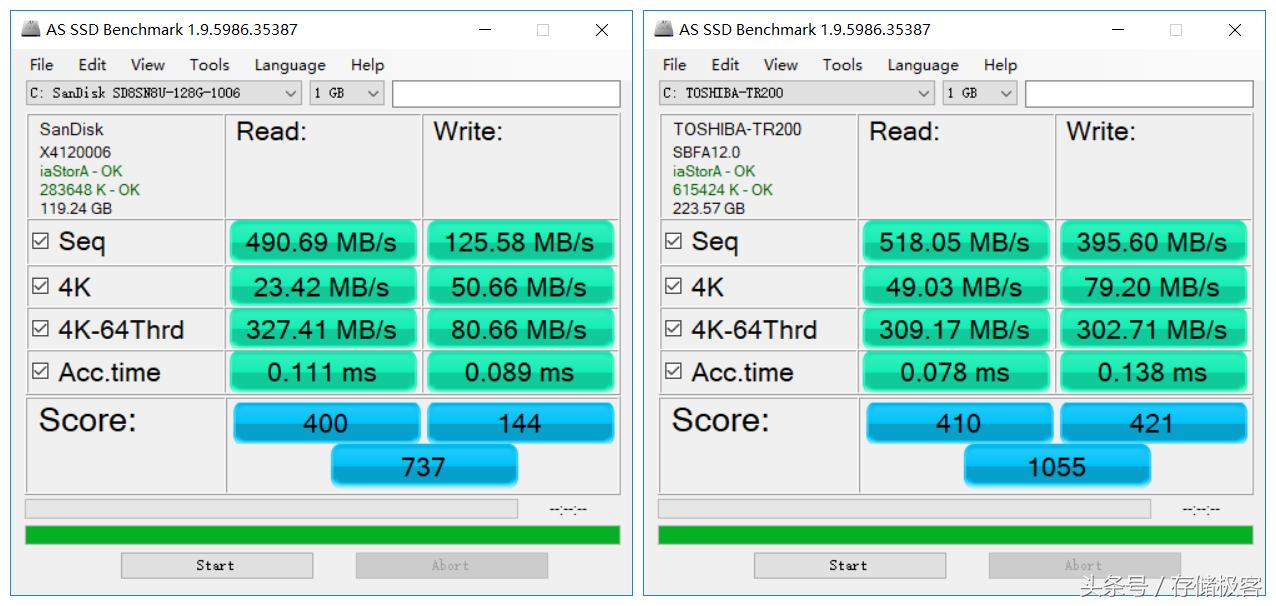Toggle the 4K checkbox in TOSHIBA window
The width and height of the screenshot is (1276, 606).
[x=674, y=286]
